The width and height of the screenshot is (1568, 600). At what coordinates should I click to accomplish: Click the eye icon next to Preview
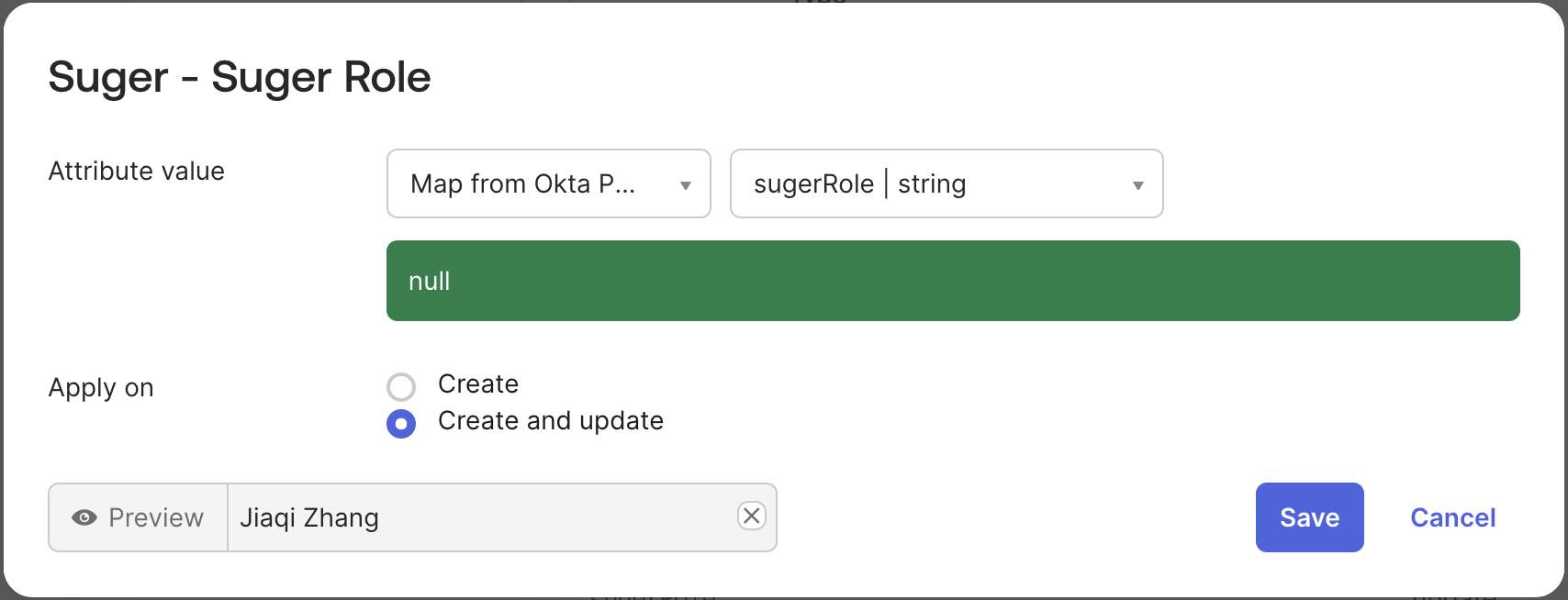(84, 517)
